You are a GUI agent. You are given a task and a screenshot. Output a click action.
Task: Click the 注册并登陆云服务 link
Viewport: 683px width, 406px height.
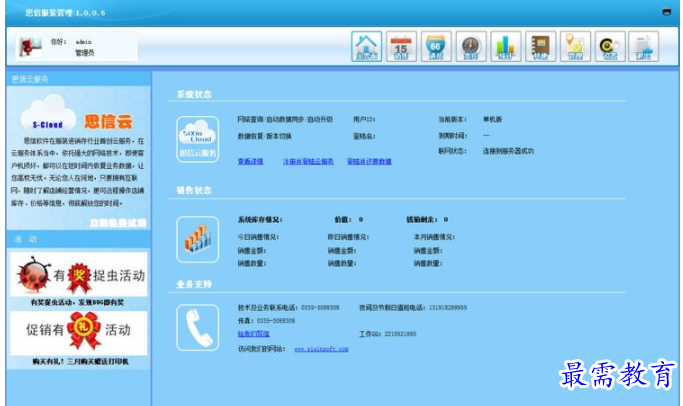311,160
